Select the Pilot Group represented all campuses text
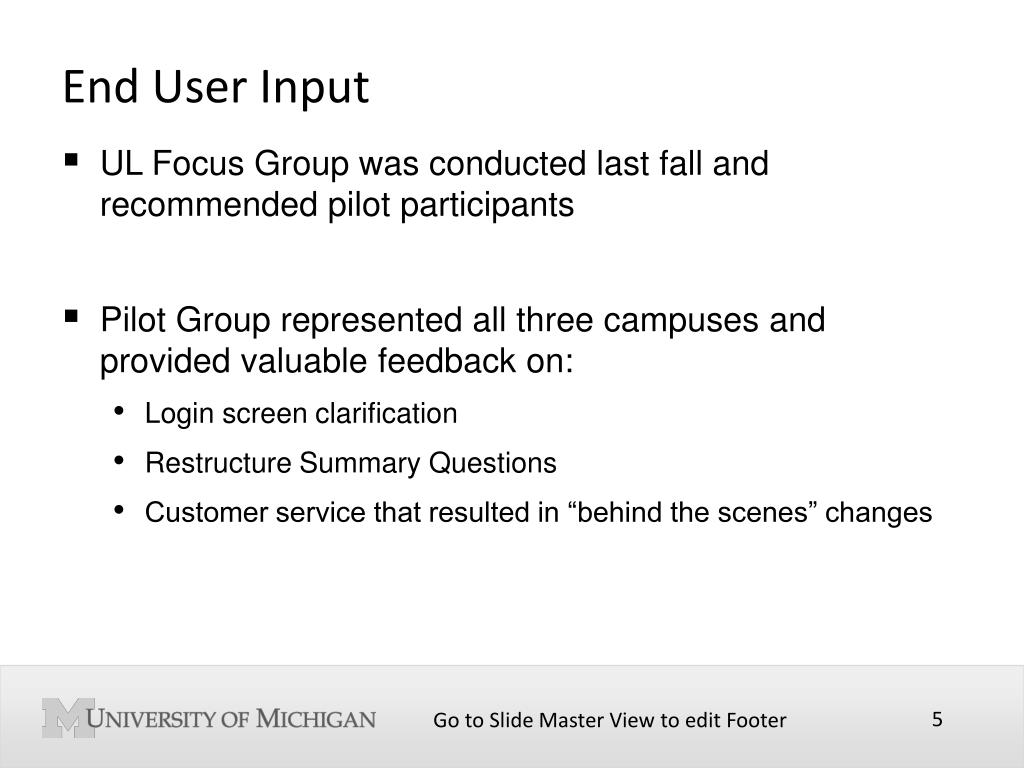The height and width of the screenshot is (768, 1024). [x=462, y=340]
